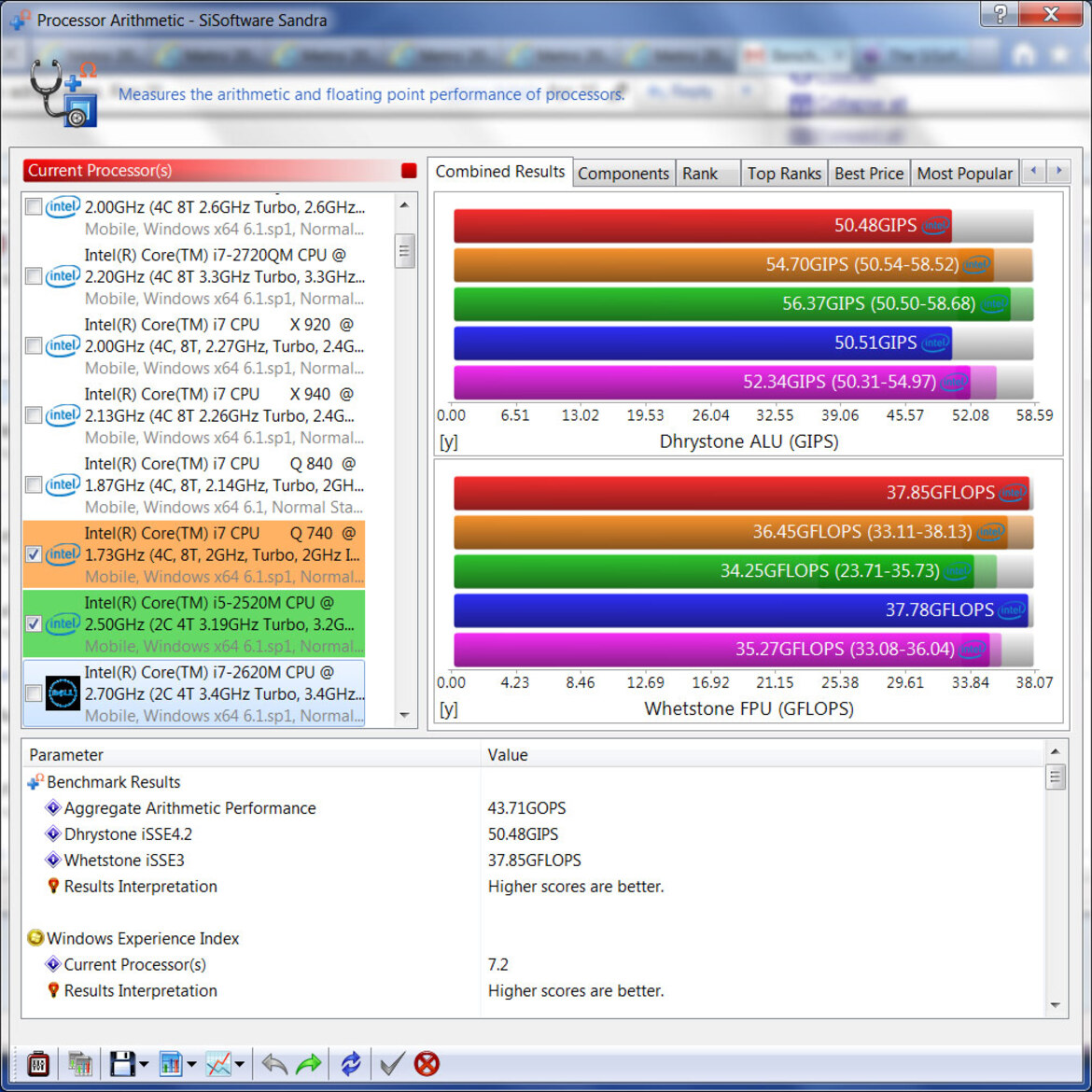This screenshot has width=1092, height=1092.
Task: Click the Windows Experience Index icon
Action: click(x=35, y=938)
